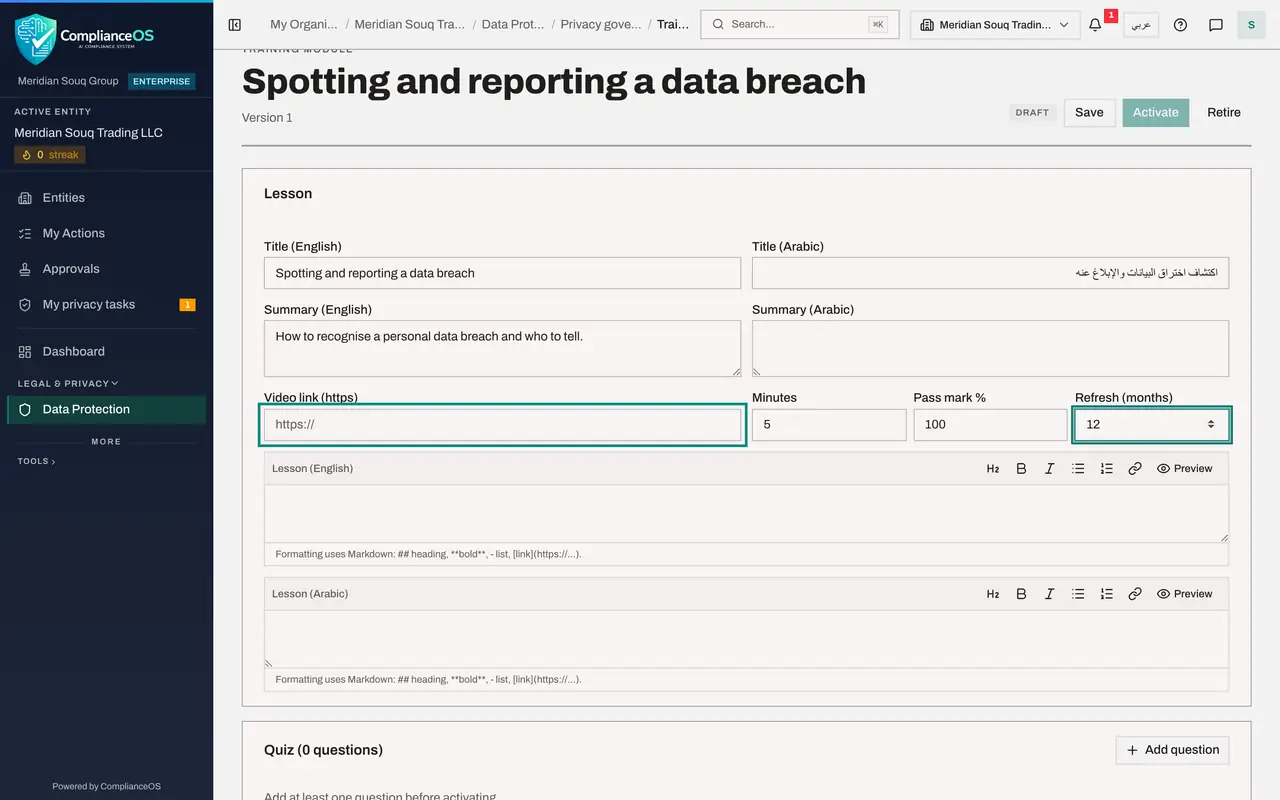
Task: Toggle Preview for Lesson (English)
Action: [x=1184, y=468]
